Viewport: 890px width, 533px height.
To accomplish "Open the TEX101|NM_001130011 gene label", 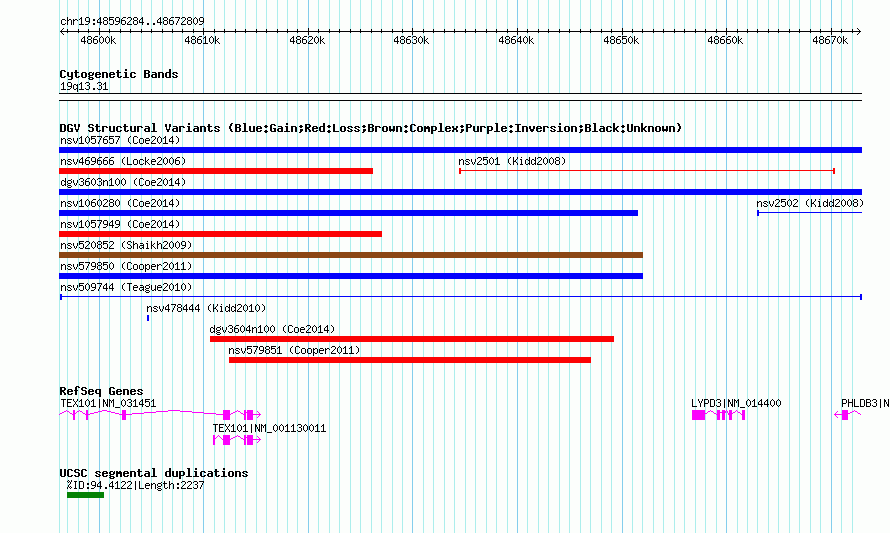I will click(x=269, y=429).
